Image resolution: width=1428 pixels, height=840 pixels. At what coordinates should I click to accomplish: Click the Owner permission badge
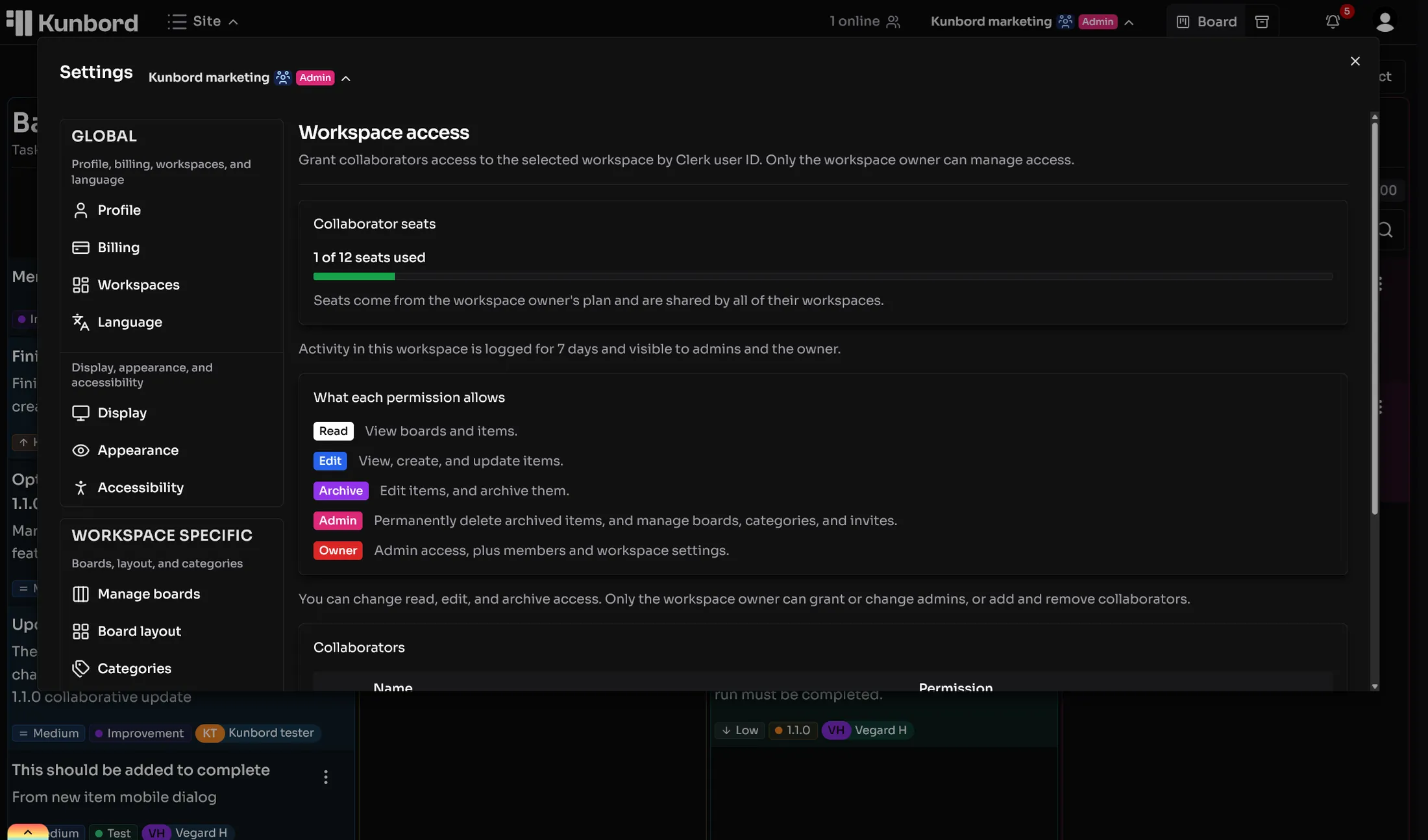[x=338, y=550]
